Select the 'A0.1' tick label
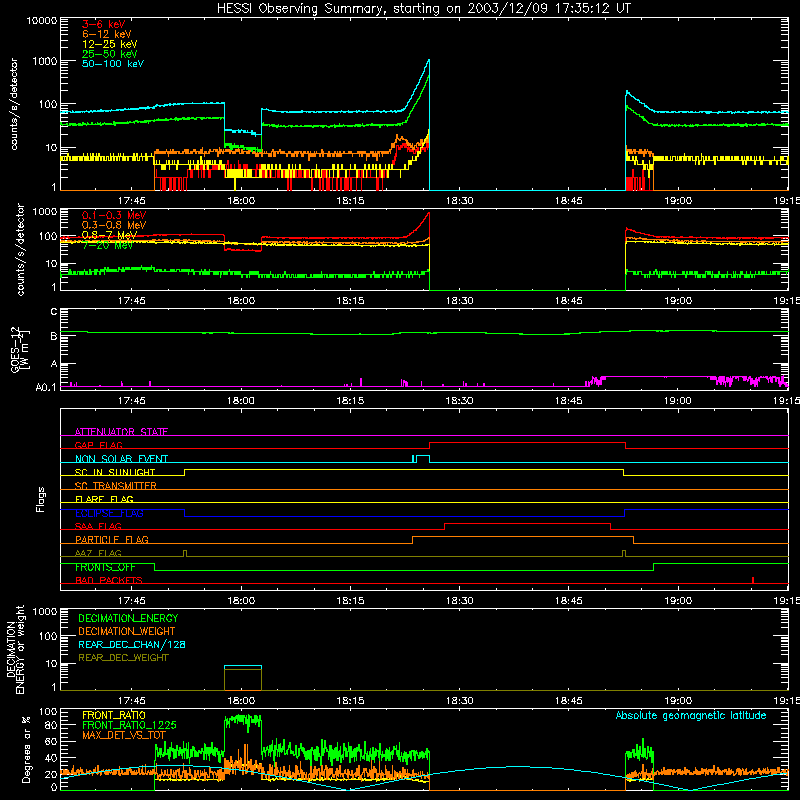 click(x=46, y=388)
